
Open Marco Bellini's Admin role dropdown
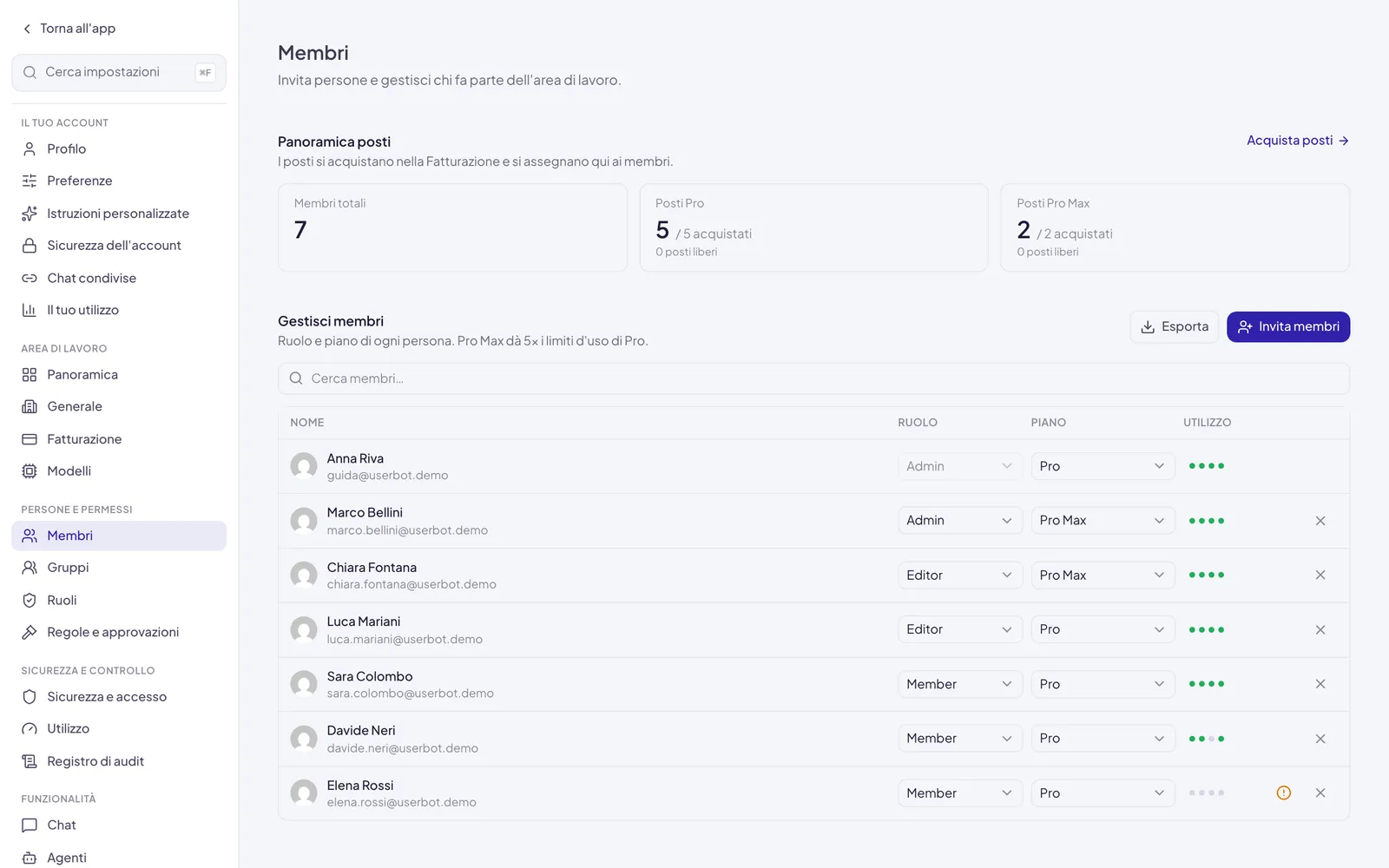959,521
